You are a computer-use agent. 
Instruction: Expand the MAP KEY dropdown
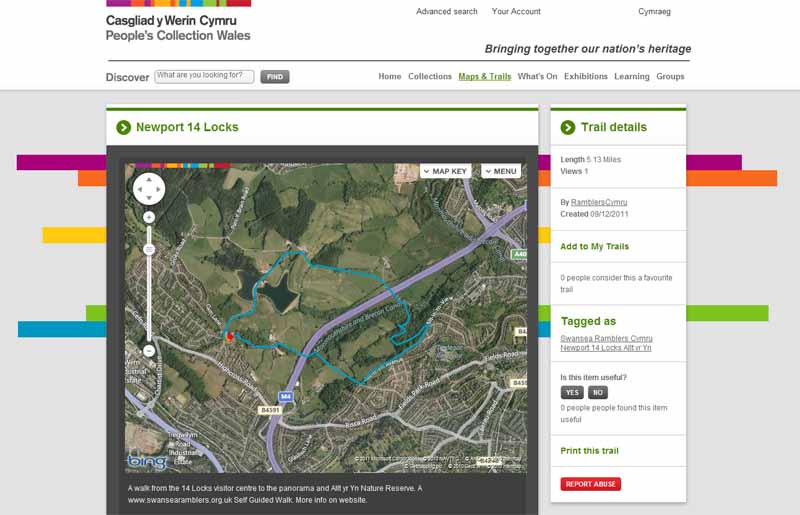pos(446,171)
